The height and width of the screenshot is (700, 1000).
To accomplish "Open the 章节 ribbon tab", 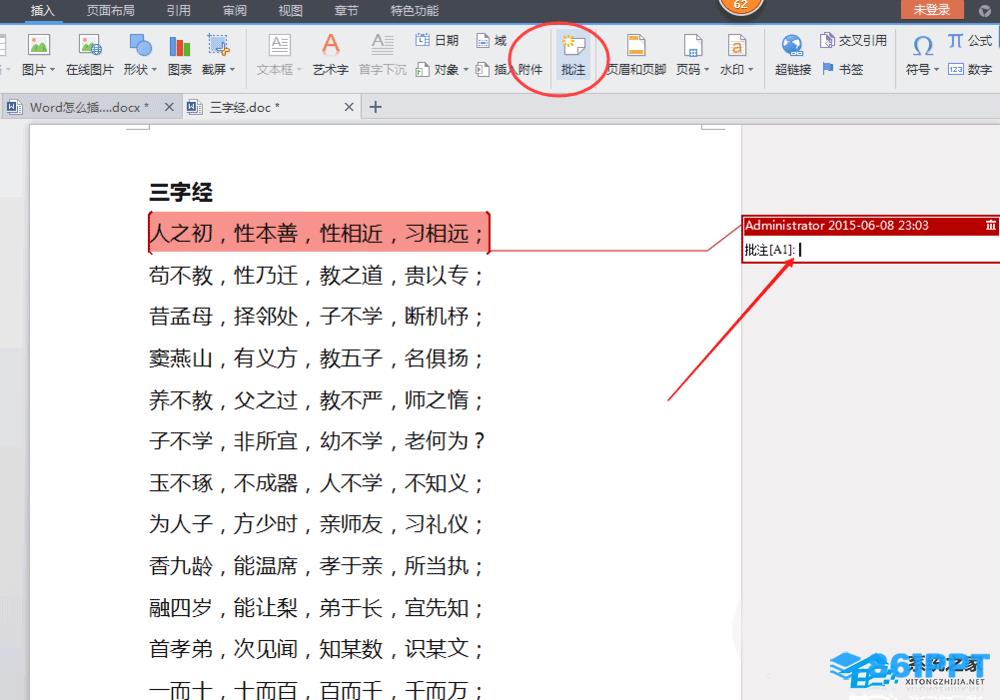I will tap(346, 10).
